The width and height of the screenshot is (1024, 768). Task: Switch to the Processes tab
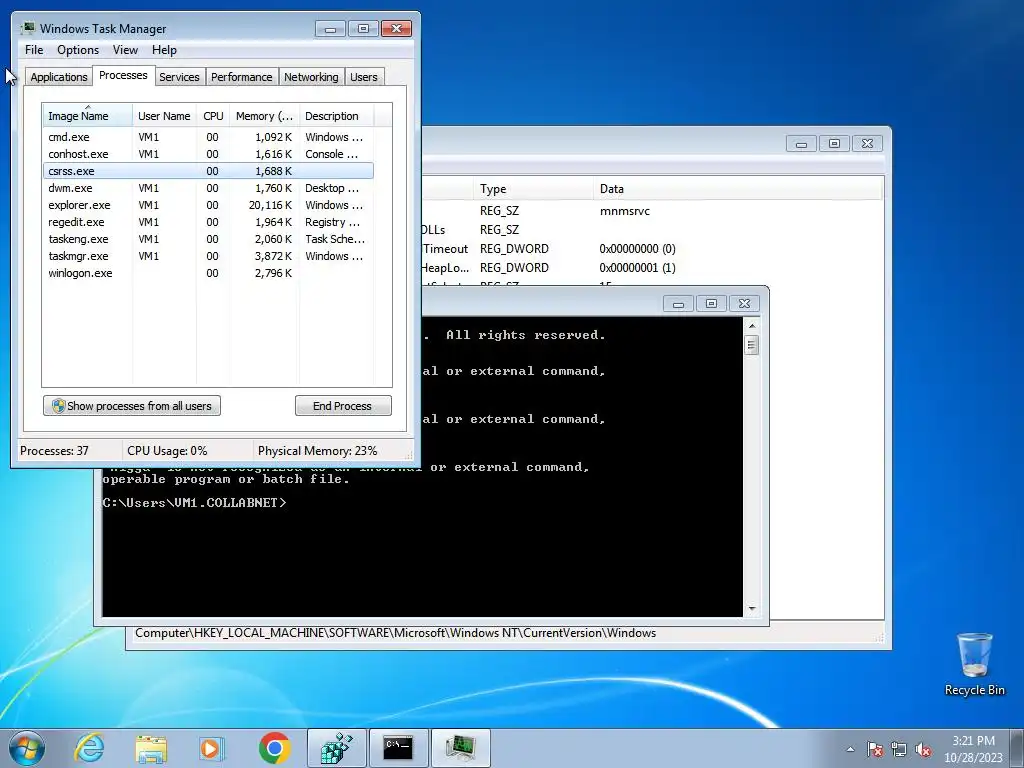pyautogui.click(x=123, y=75)
